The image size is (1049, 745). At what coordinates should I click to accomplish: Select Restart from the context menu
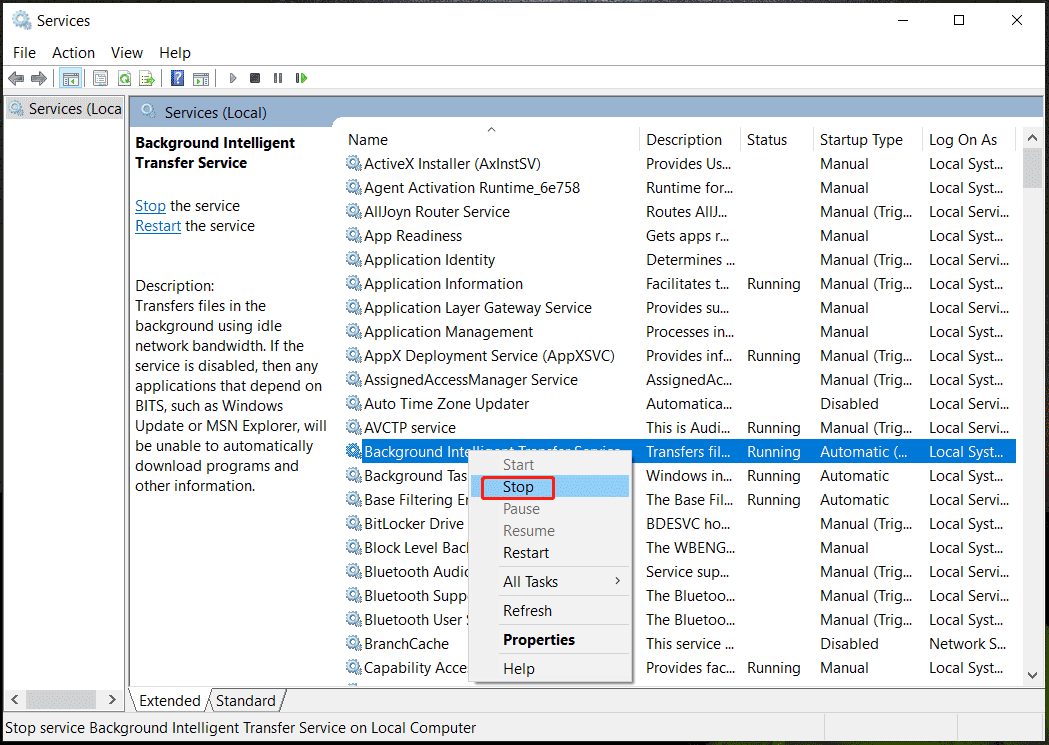(526, 553)
